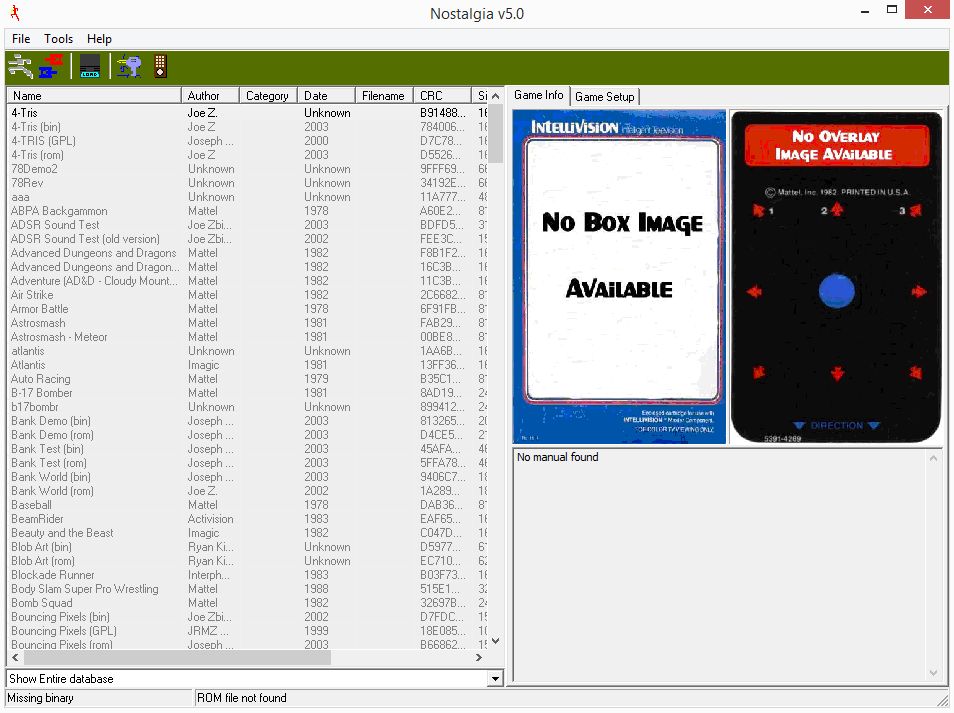The height and width of the screenshot is (713, 954).
Task: Maximize the Nostalgia window
Action: pyautogui.click(x=892, y=10)
